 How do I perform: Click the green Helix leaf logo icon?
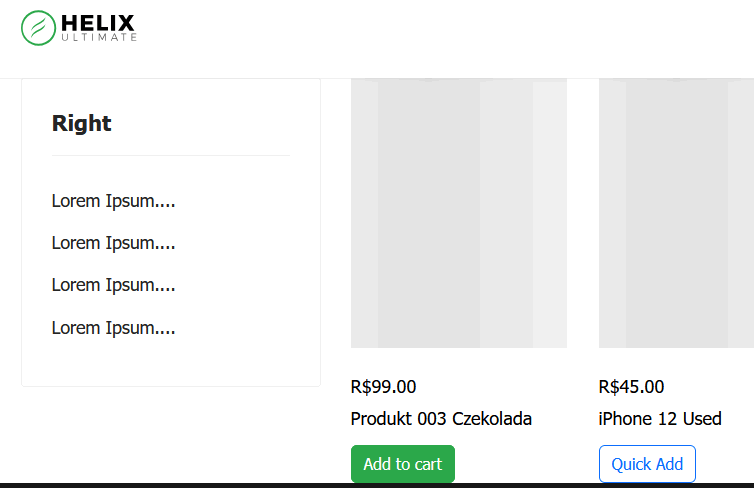pos(38,27)
